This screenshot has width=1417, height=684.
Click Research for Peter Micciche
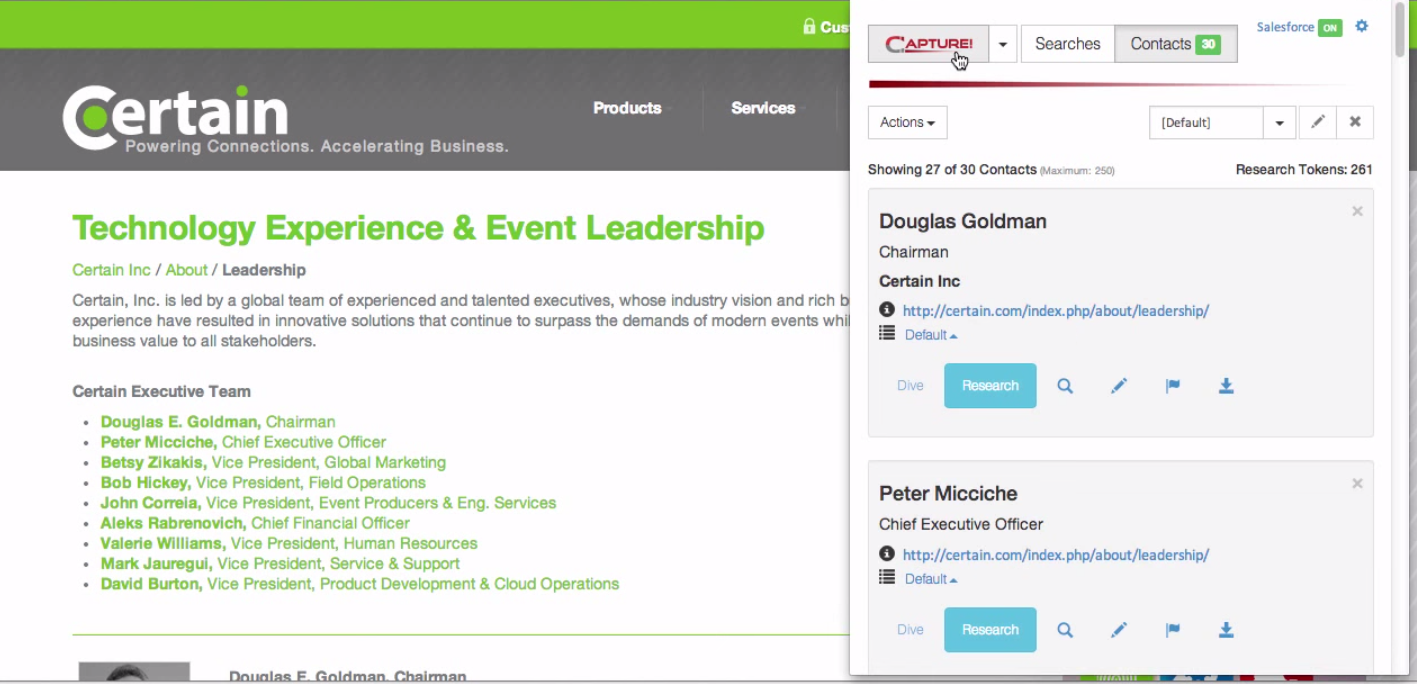tap(990, 630)
